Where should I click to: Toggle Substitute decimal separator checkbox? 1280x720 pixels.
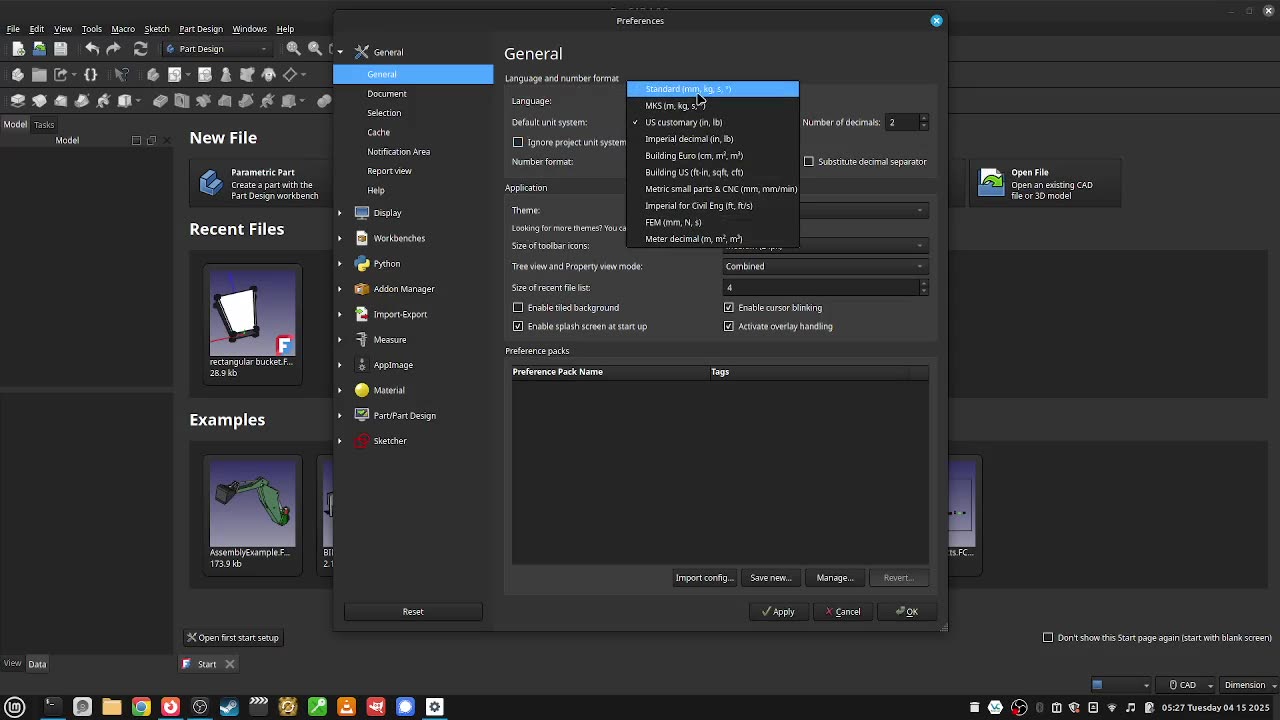pyautogui.click(x=809, y=161)
